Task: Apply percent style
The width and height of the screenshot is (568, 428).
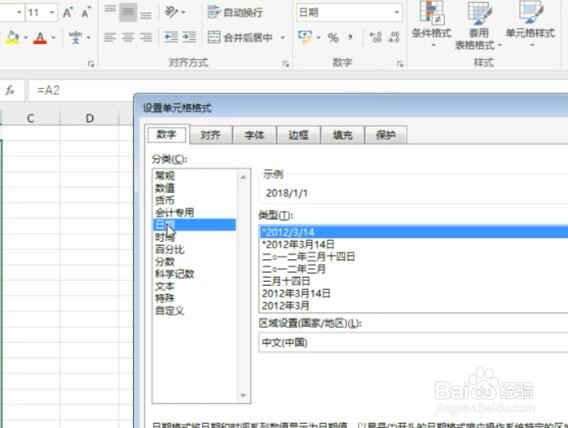Action: point(333,38)
